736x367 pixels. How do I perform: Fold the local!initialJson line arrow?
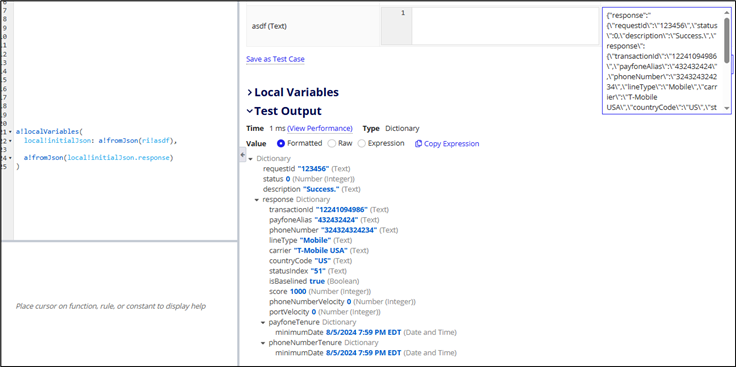pos(11,140)
